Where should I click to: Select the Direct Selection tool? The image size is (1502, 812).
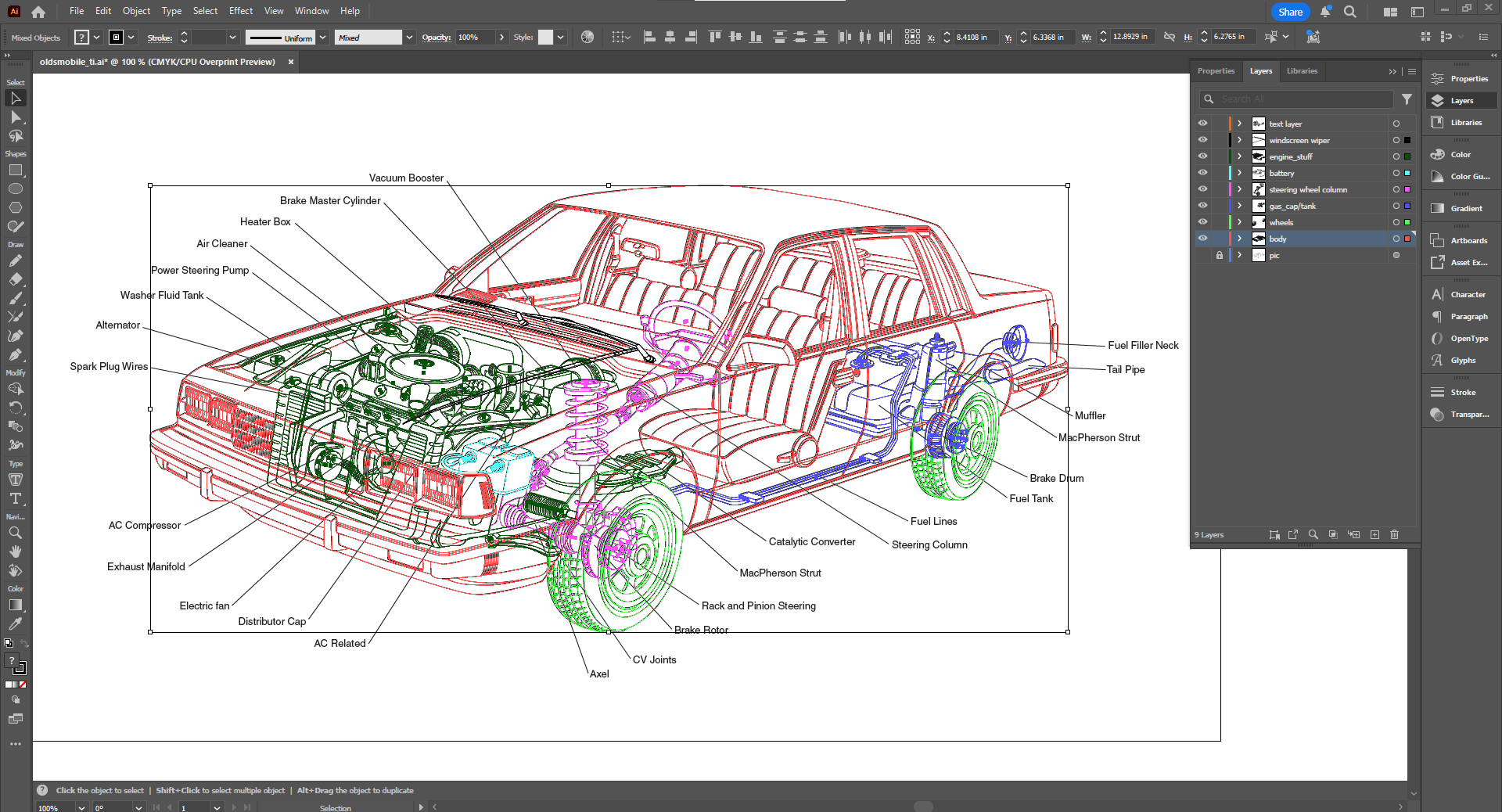coord(16,117)
